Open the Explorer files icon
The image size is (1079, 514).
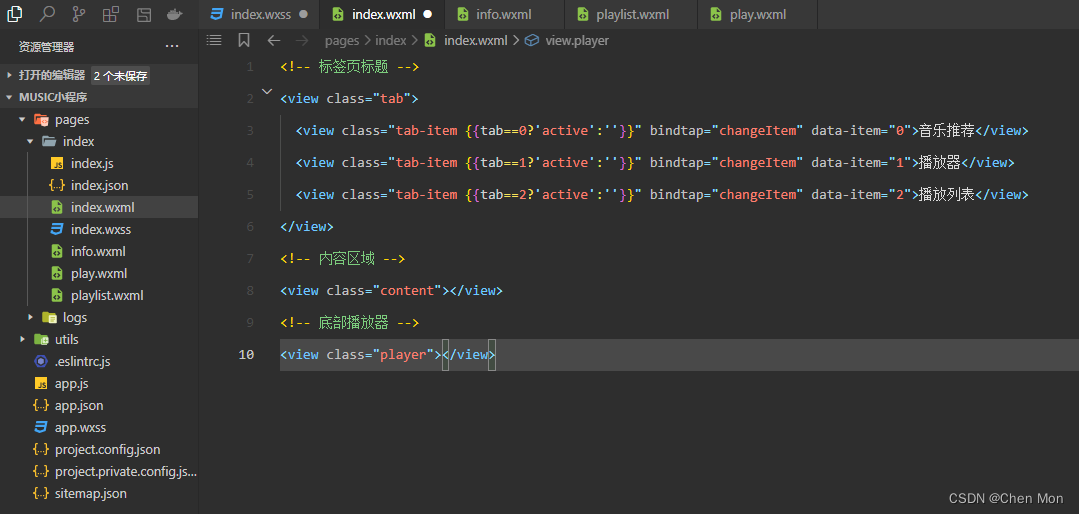pyautogui.click(x=14, y=13)
